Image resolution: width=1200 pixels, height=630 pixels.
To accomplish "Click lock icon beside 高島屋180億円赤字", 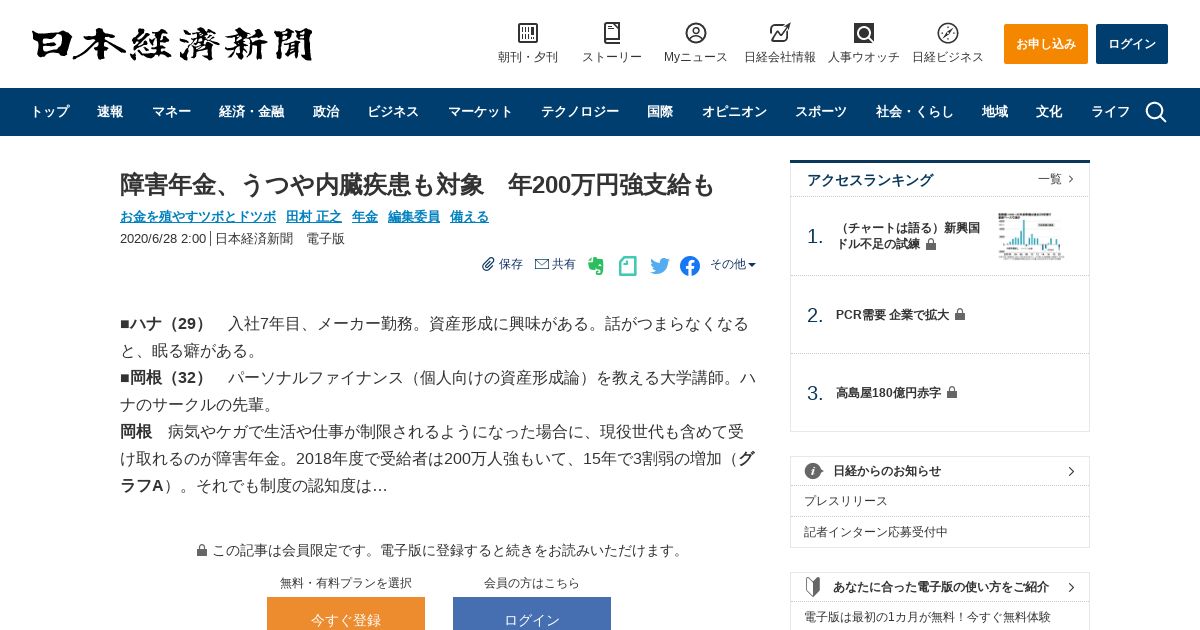I will click(952, 393).
